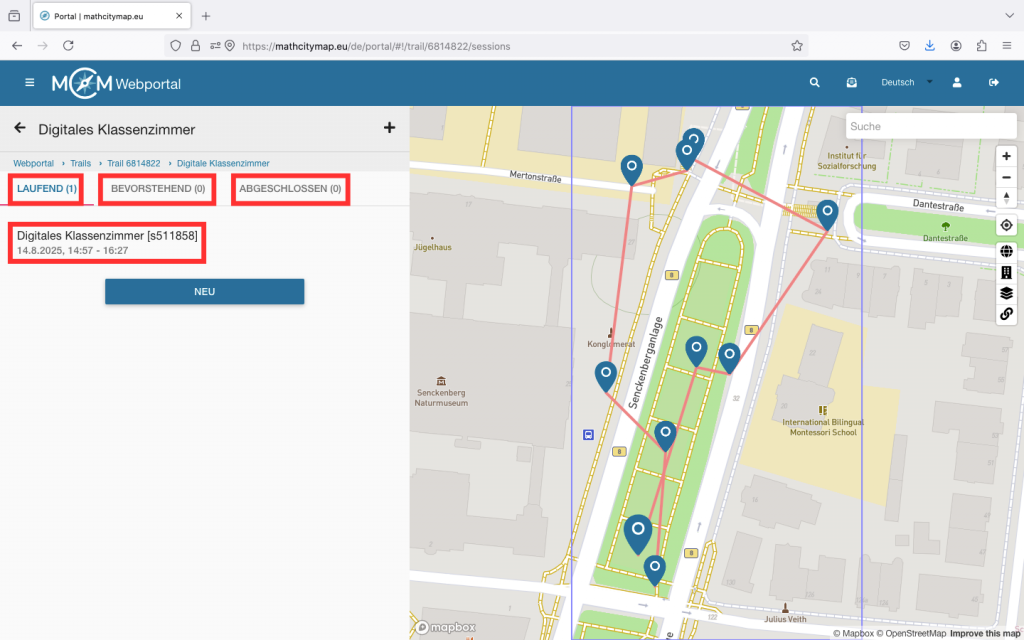Image resolution: width=1024 pixels, height=640 pixels.
Task: Switch to the ABGESCHLOSSEN tab
Action: 290,189
